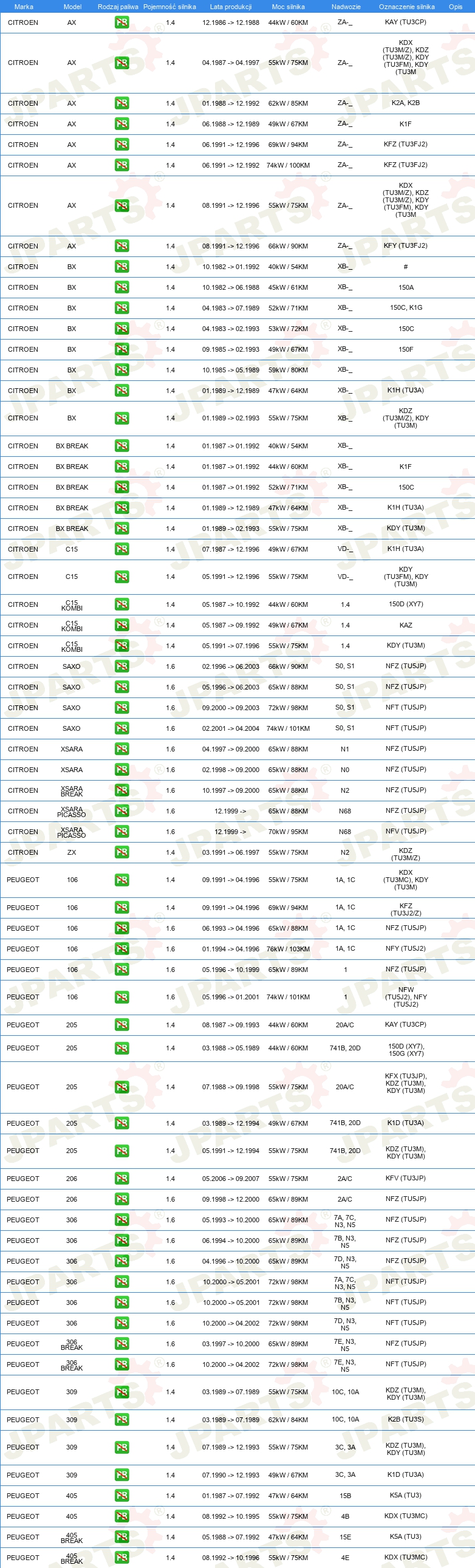475x1568 pixels.
Task: Click fuel icon in BX 150C, K1G row
Action: click(122, 308)
